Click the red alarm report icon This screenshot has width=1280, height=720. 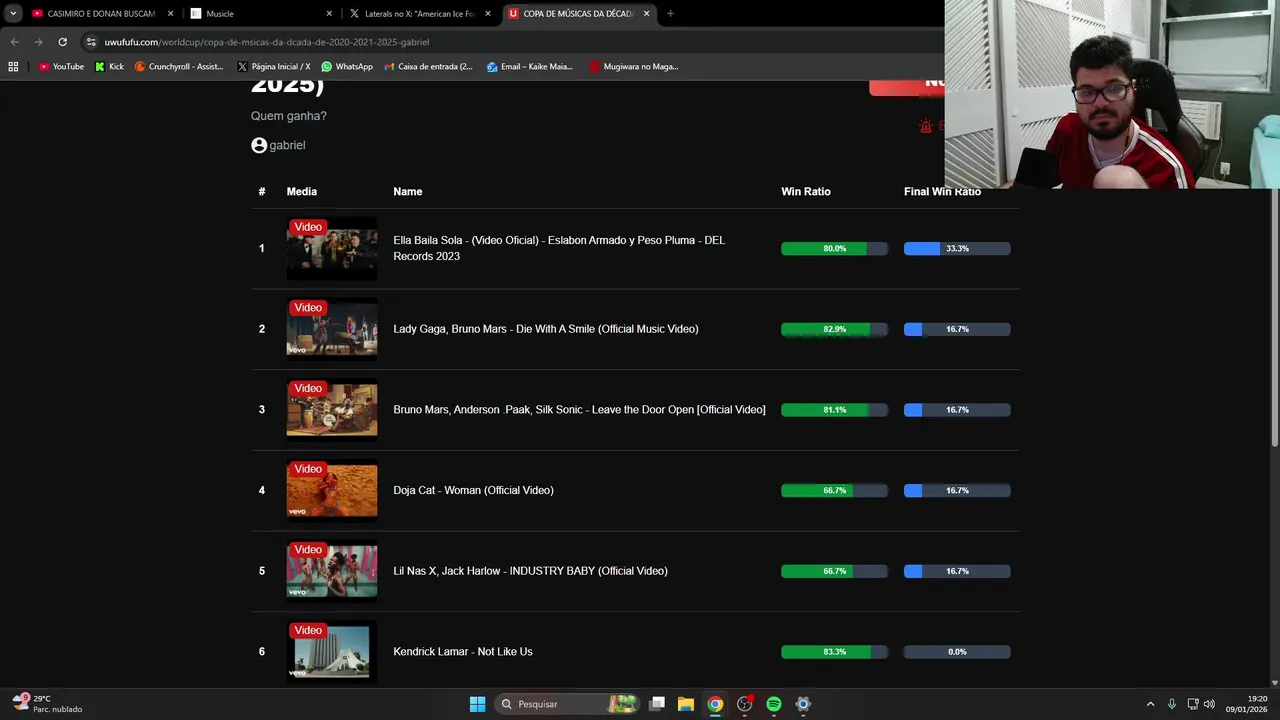click(926, 126)
